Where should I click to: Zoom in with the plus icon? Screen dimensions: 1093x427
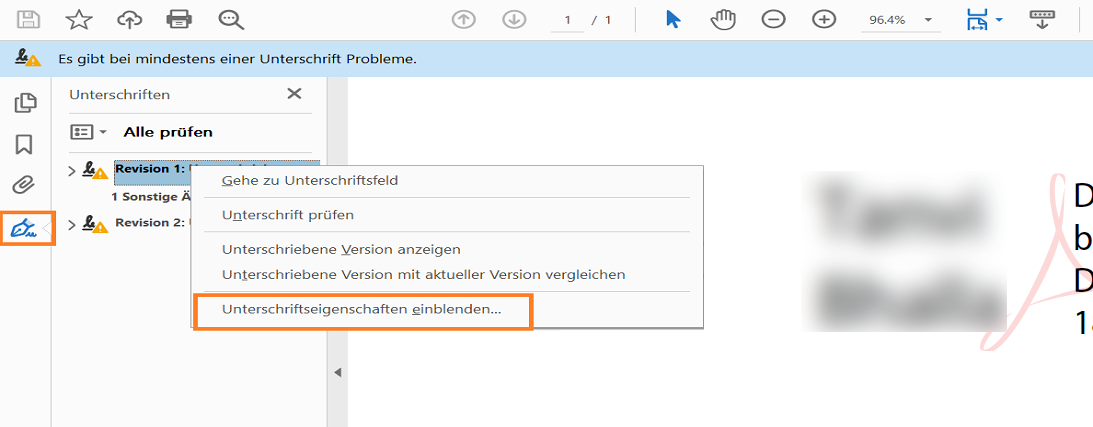823,19
